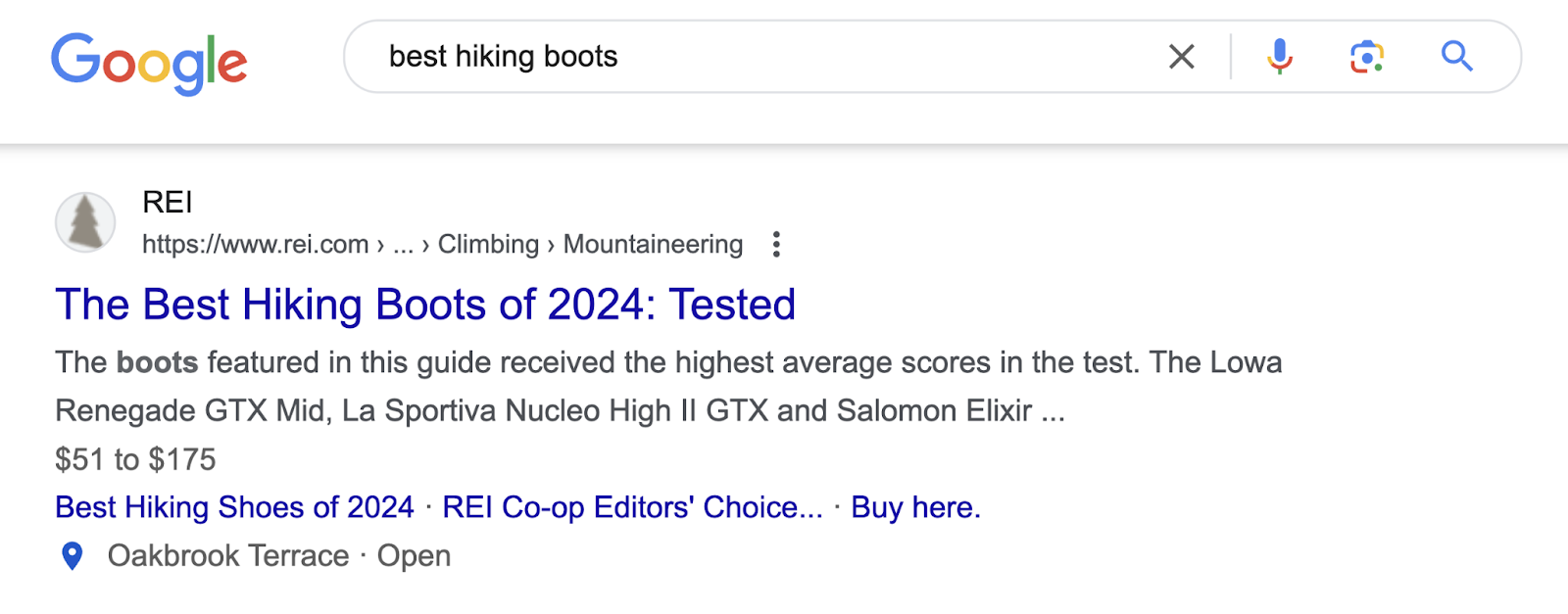The width and height of the screenshot is (1568, 614).
Task: Click the search magnifier icon
Action: (x=1457, y=57)
